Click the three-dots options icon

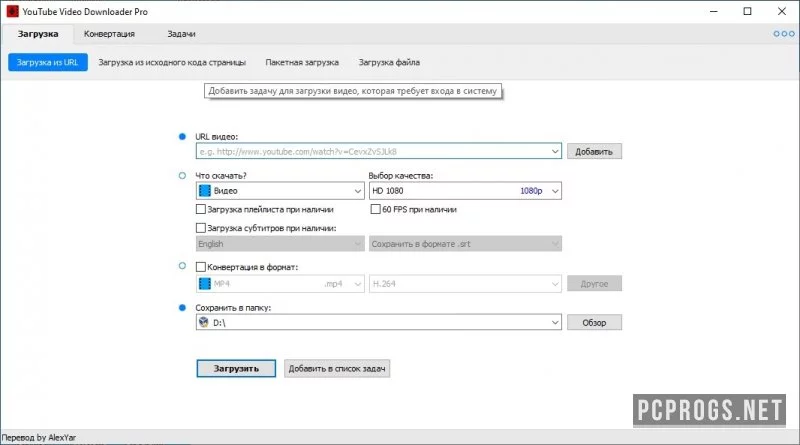[x=784, y=34]
